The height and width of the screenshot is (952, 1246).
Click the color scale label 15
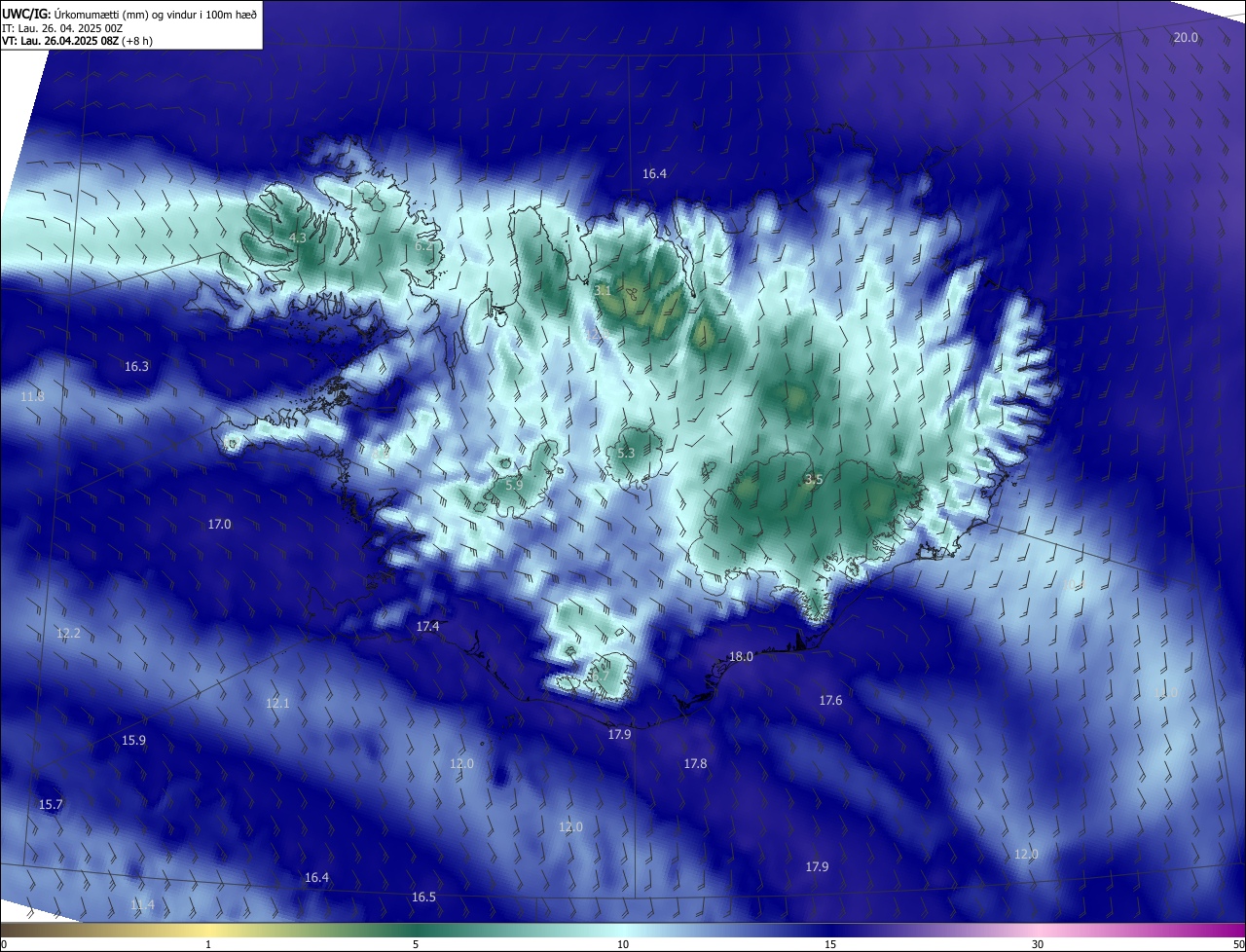(830, 944)
